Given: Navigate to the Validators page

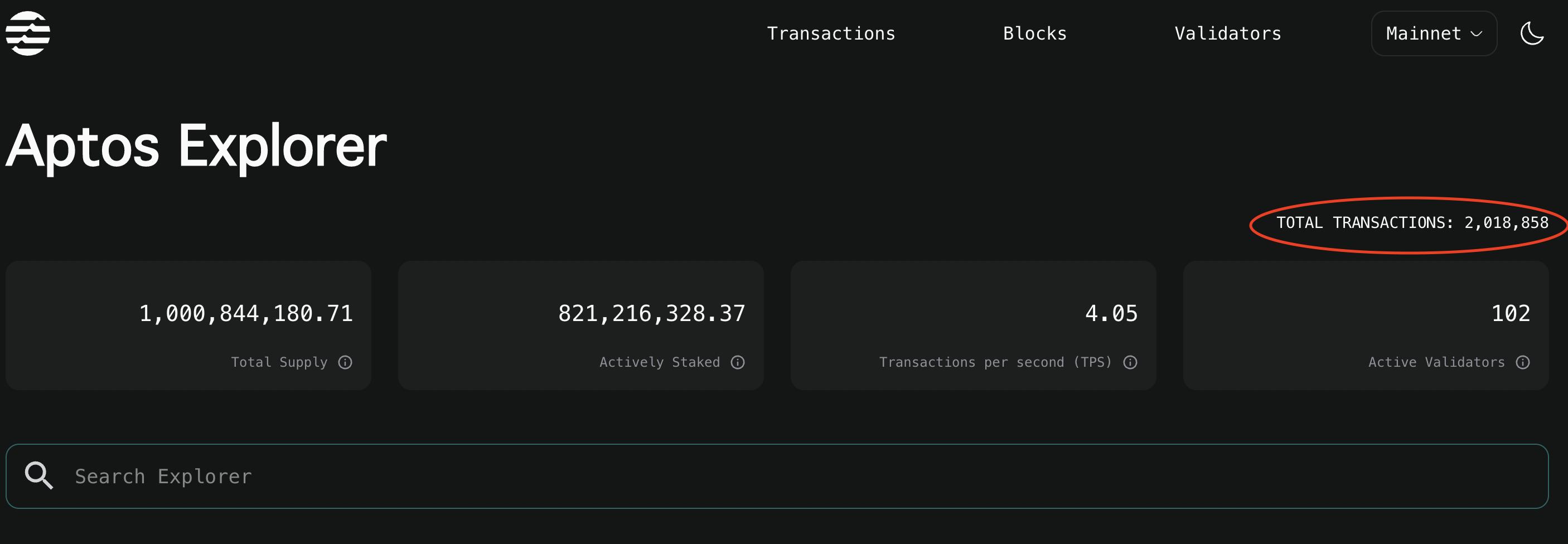Looking at the screenshot, I should [x=1228, y=33].
